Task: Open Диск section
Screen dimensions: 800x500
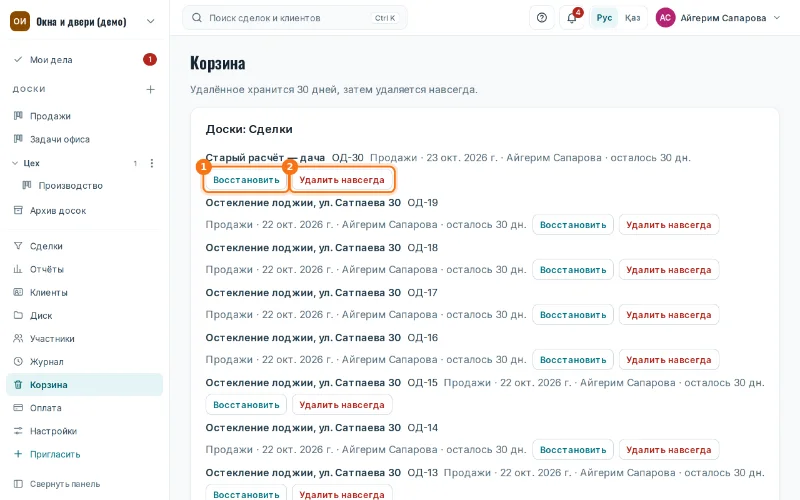Action: coord(85,315)
